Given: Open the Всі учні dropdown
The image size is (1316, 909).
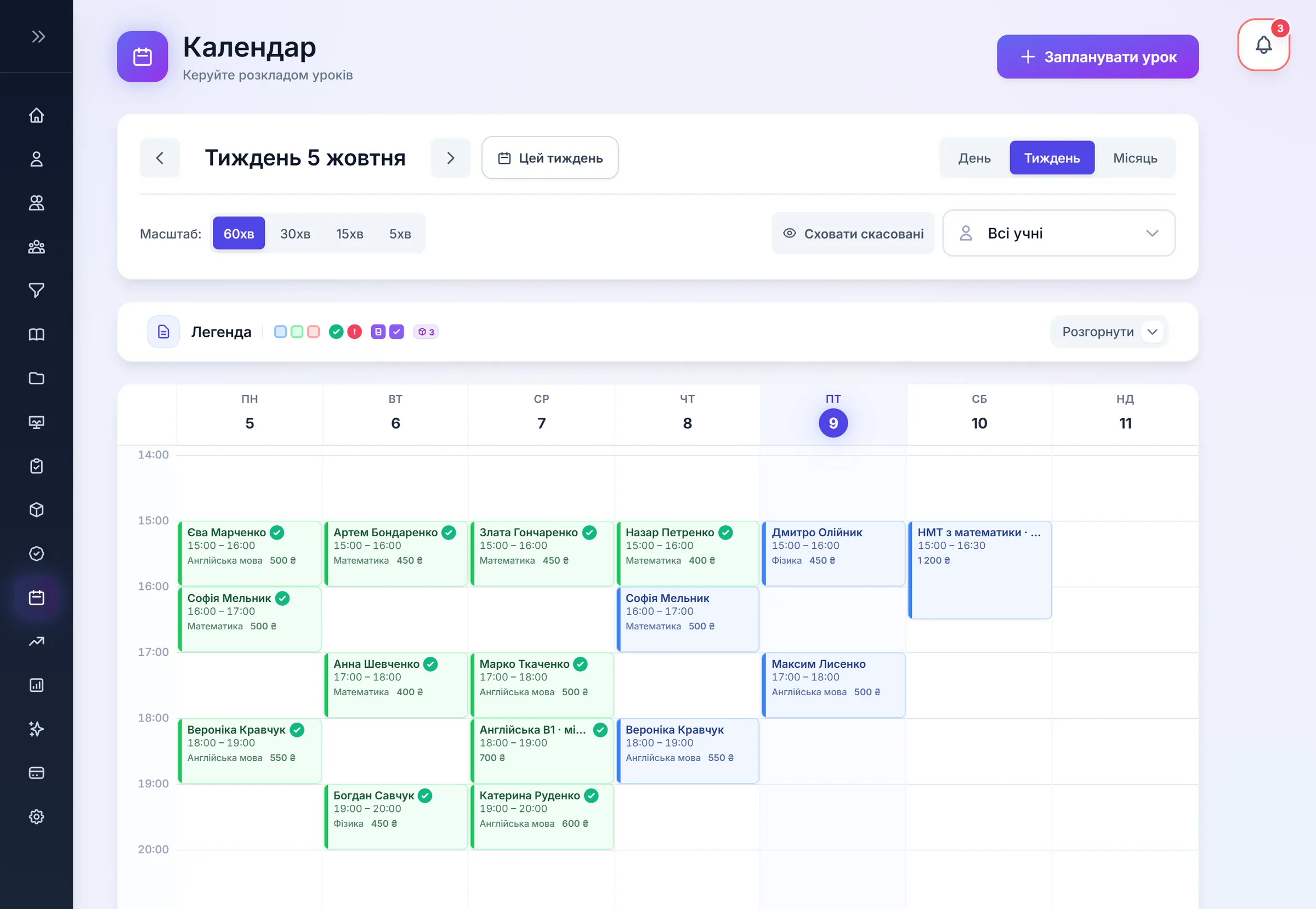Looking at the screenshot, I should [1059, 233].
